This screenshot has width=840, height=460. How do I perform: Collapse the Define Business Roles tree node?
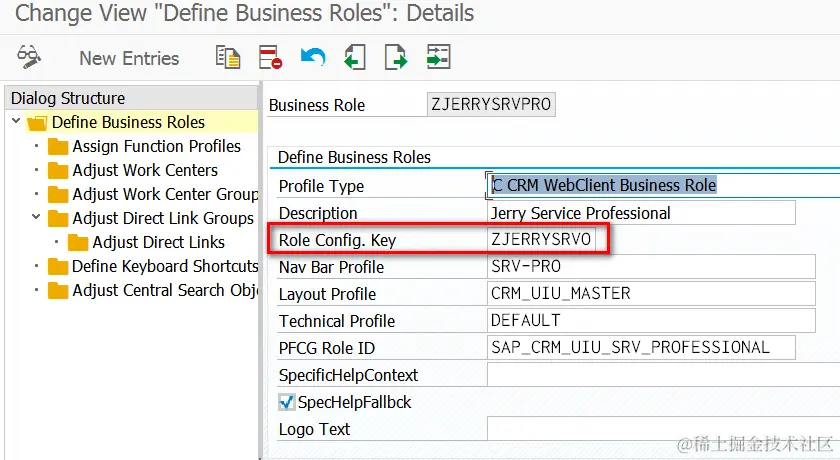click(x=16, y=122)
